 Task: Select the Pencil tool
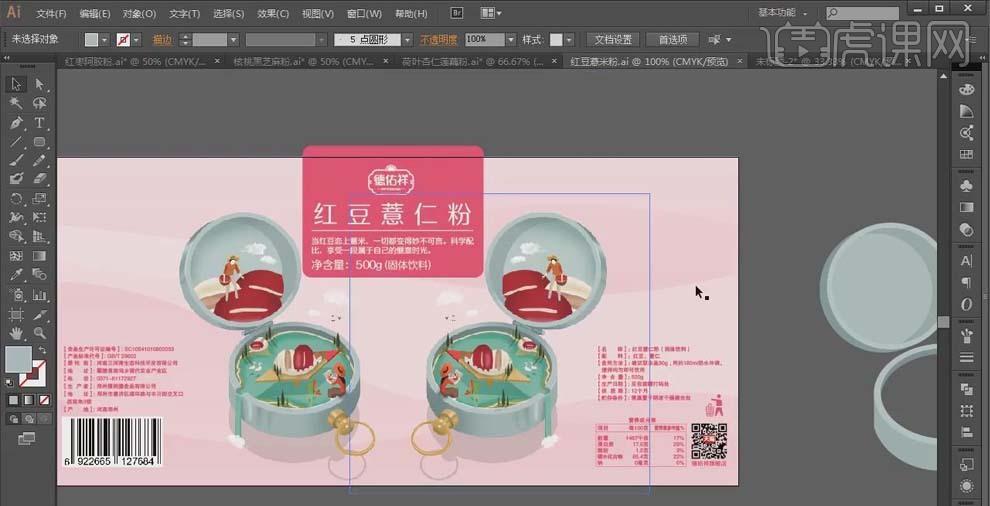39,160
